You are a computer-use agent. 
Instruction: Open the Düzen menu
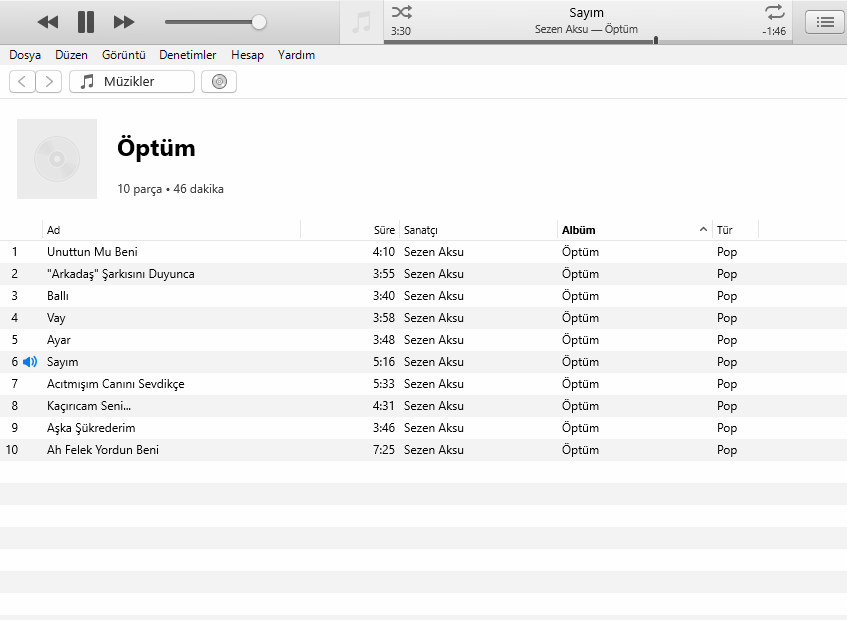tap(71, 55)
